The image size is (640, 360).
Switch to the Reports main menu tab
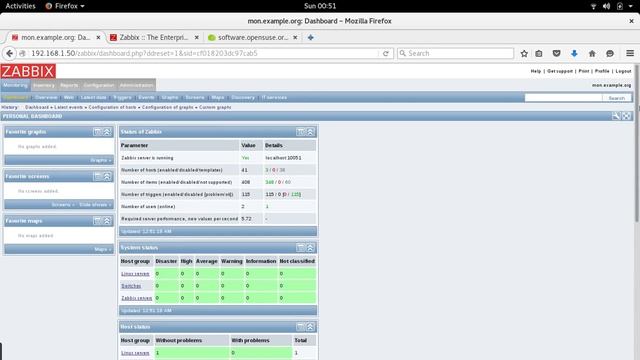69,85
